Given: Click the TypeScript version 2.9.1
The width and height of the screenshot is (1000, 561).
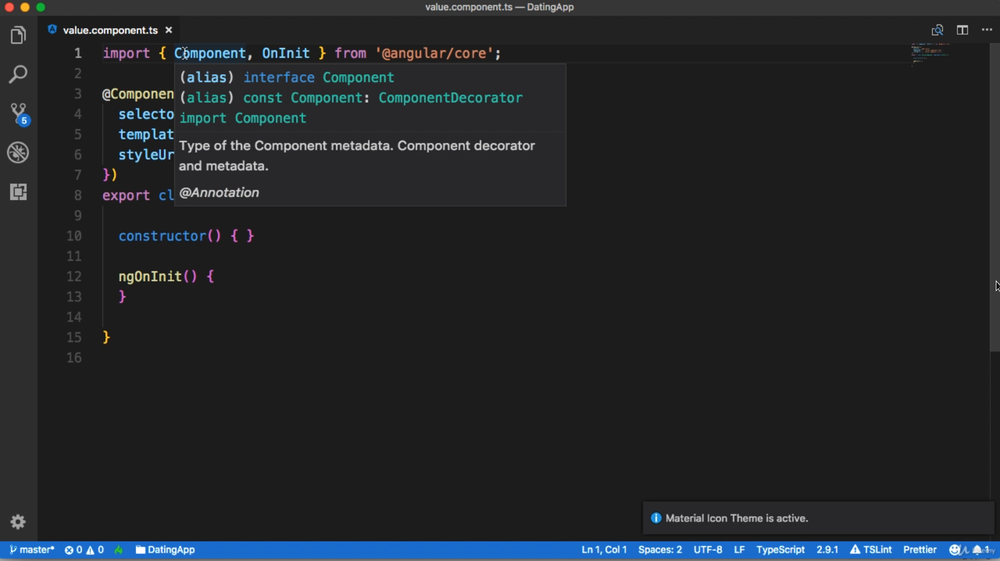Looking at the screenshot, I should [x=827, y=550].
